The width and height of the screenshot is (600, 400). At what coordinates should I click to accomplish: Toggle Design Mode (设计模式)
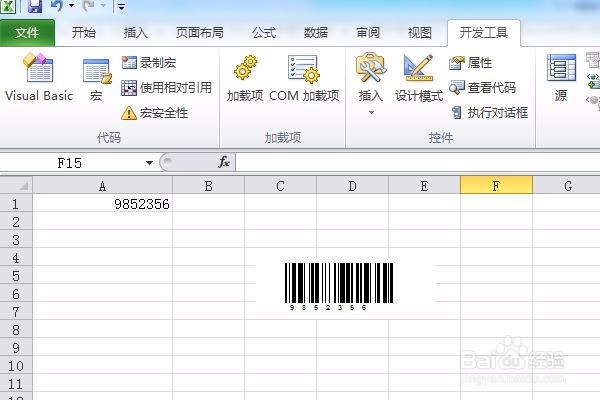[x=419, y=78]
